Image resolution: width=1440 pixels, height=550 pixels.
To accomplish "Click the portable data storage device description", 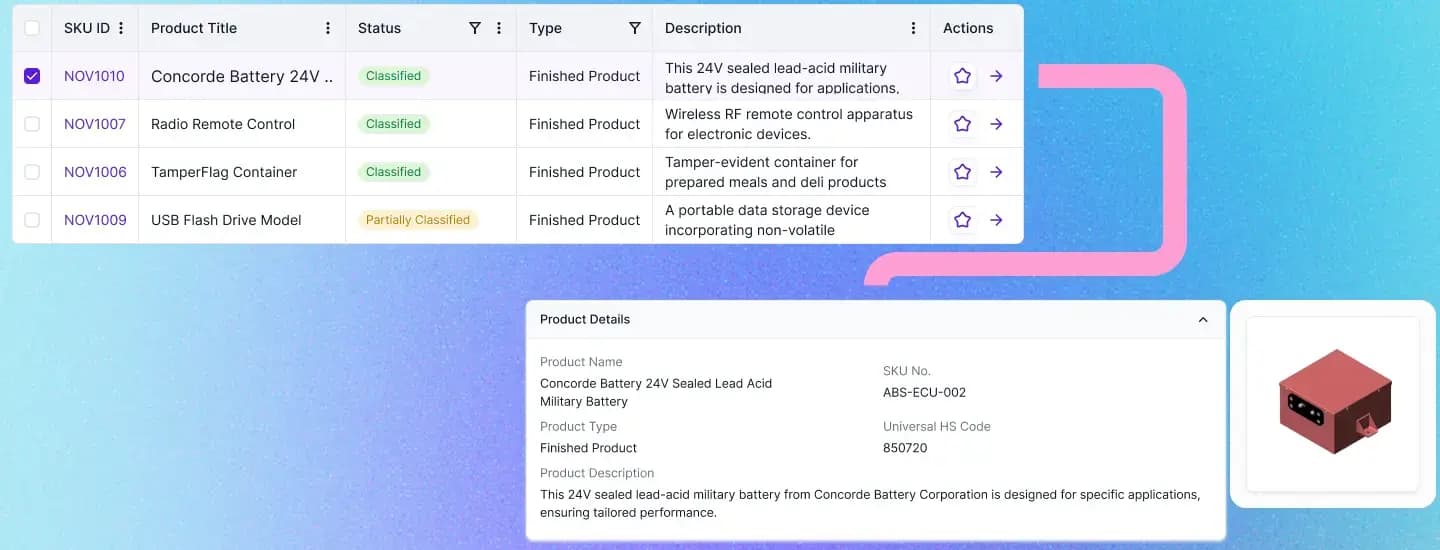I will pos(767,220).
